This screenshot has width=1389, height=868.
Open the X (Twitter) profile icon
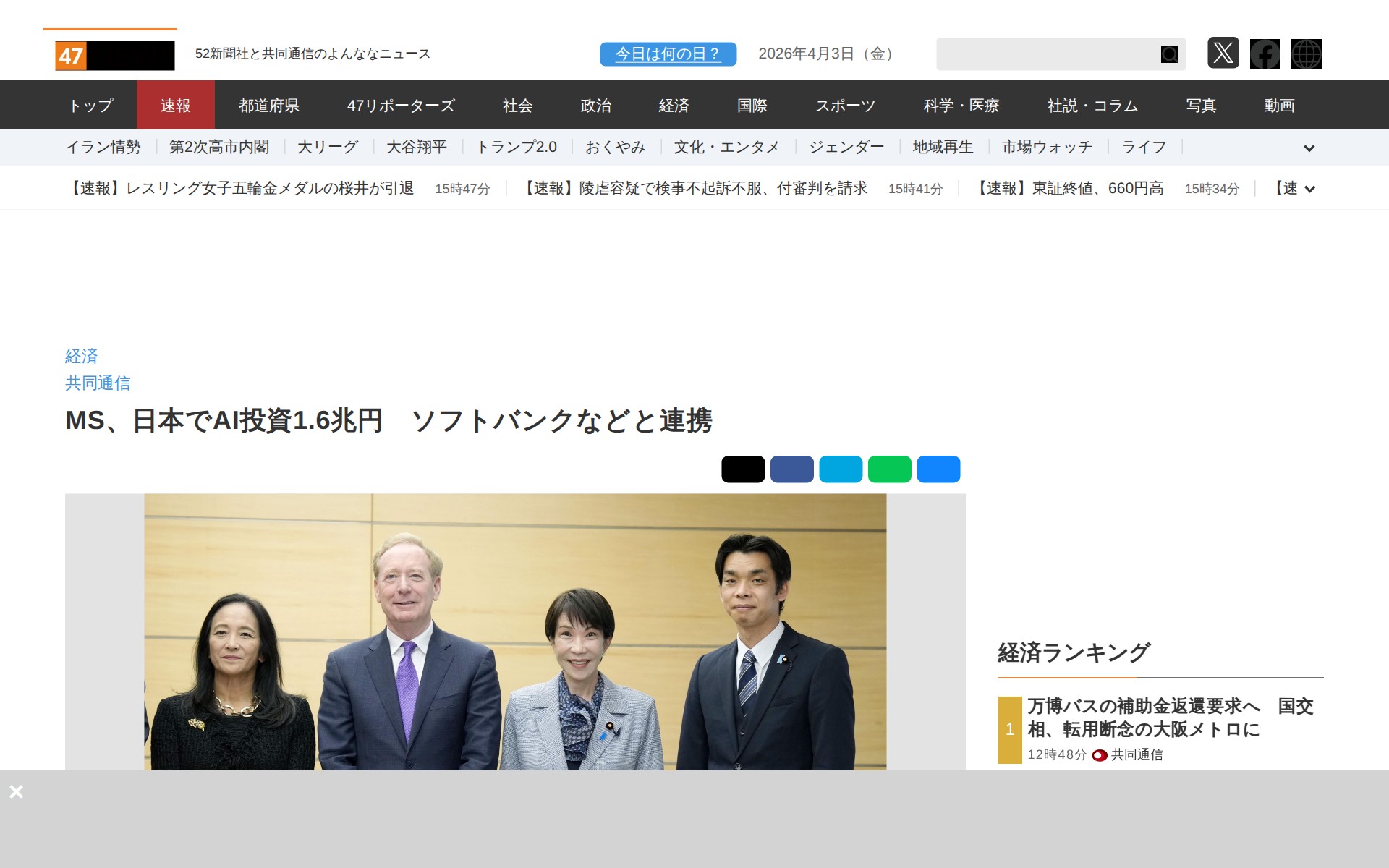point(1223,54)
